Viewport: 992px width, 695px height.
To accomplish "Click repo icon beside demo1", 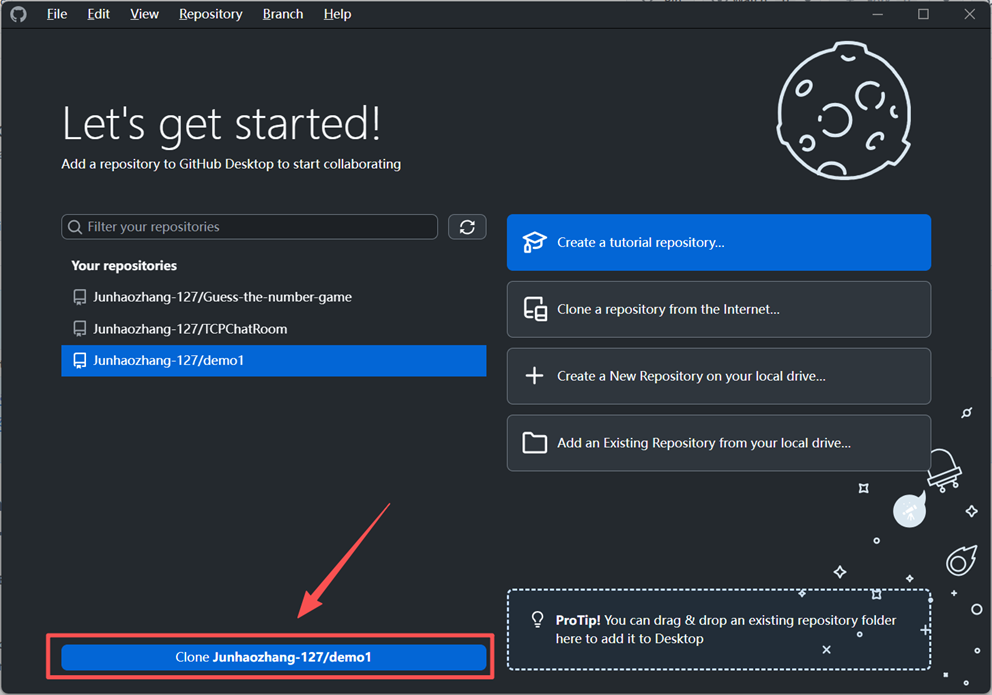I will [x=80, y=360].
